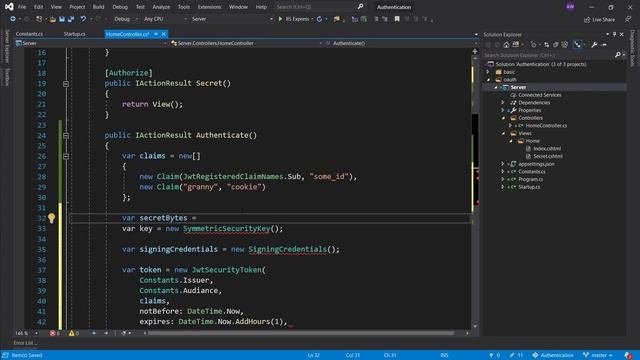Click Home icon in Solution Explorer toolbar
Screen dimensions: 640x360
pos(506,44)
